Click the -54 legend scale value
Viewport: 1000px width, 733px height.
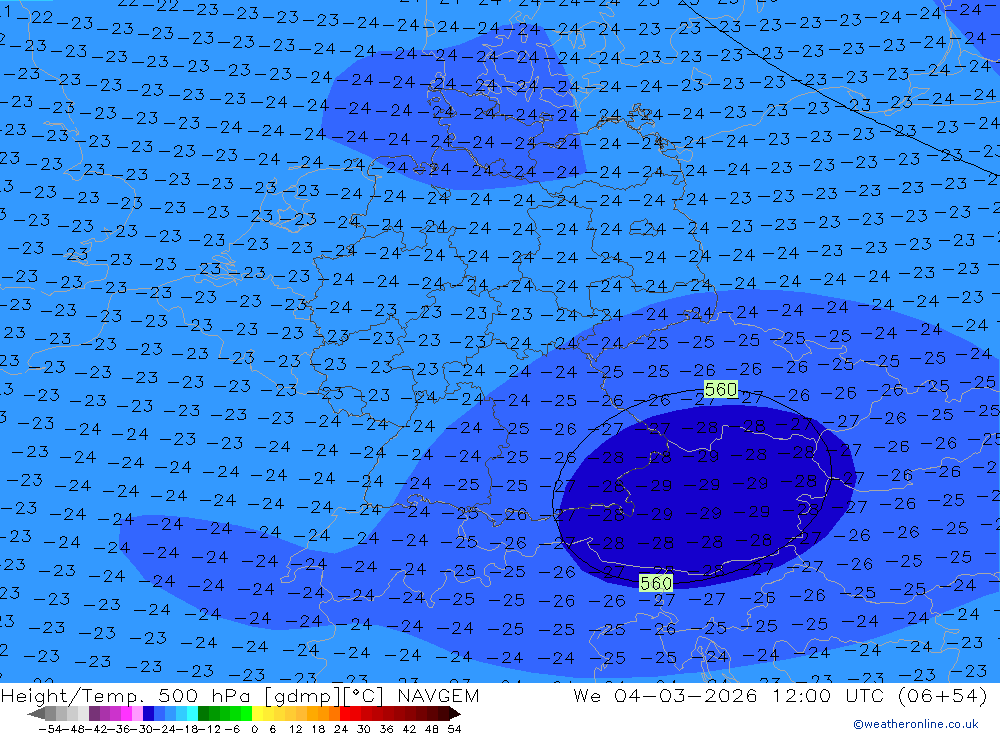pyautogui.click(x=51, y=729)
